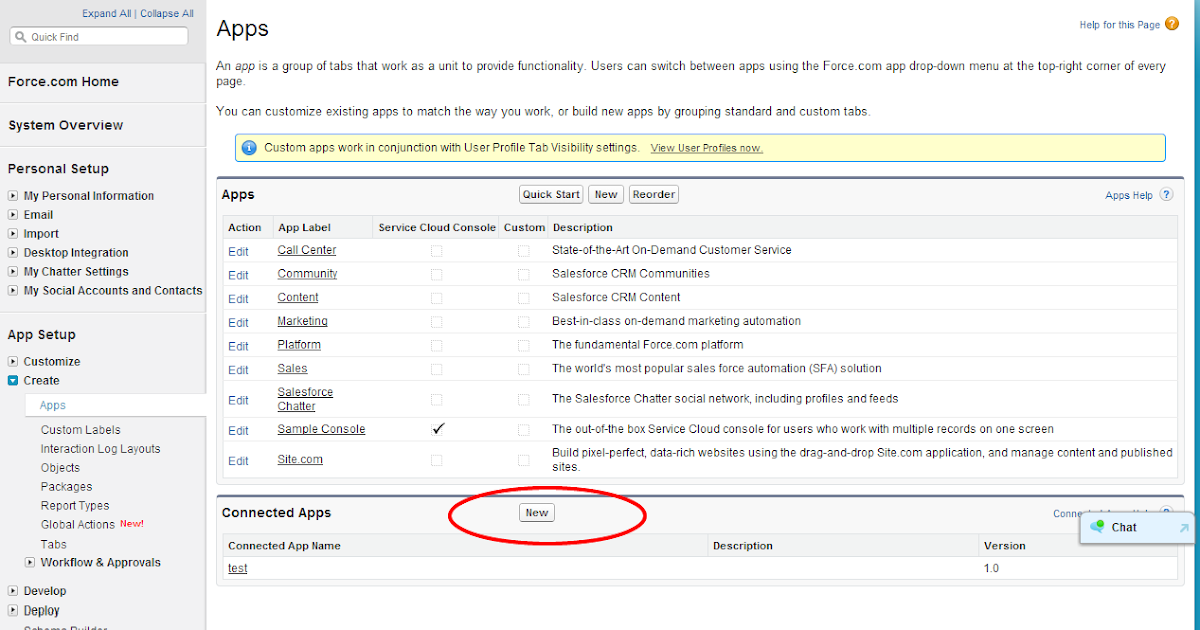The height and width of the screenshot is (630, 1200).
Task: Expand Desktop Integration section
Action: [x=13, y=253]
